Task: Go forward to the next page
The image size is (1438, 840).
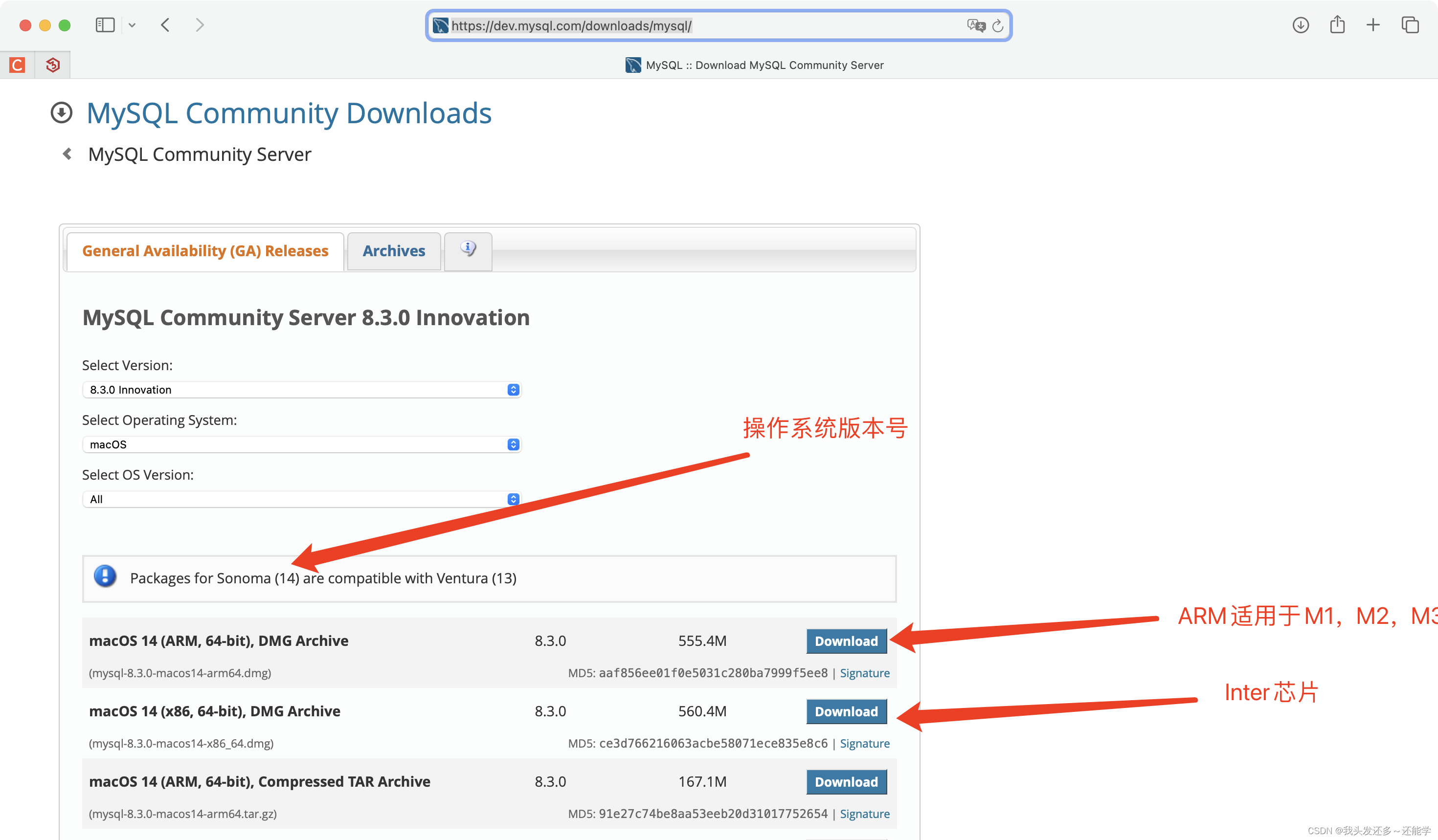Action: point(199,25)
